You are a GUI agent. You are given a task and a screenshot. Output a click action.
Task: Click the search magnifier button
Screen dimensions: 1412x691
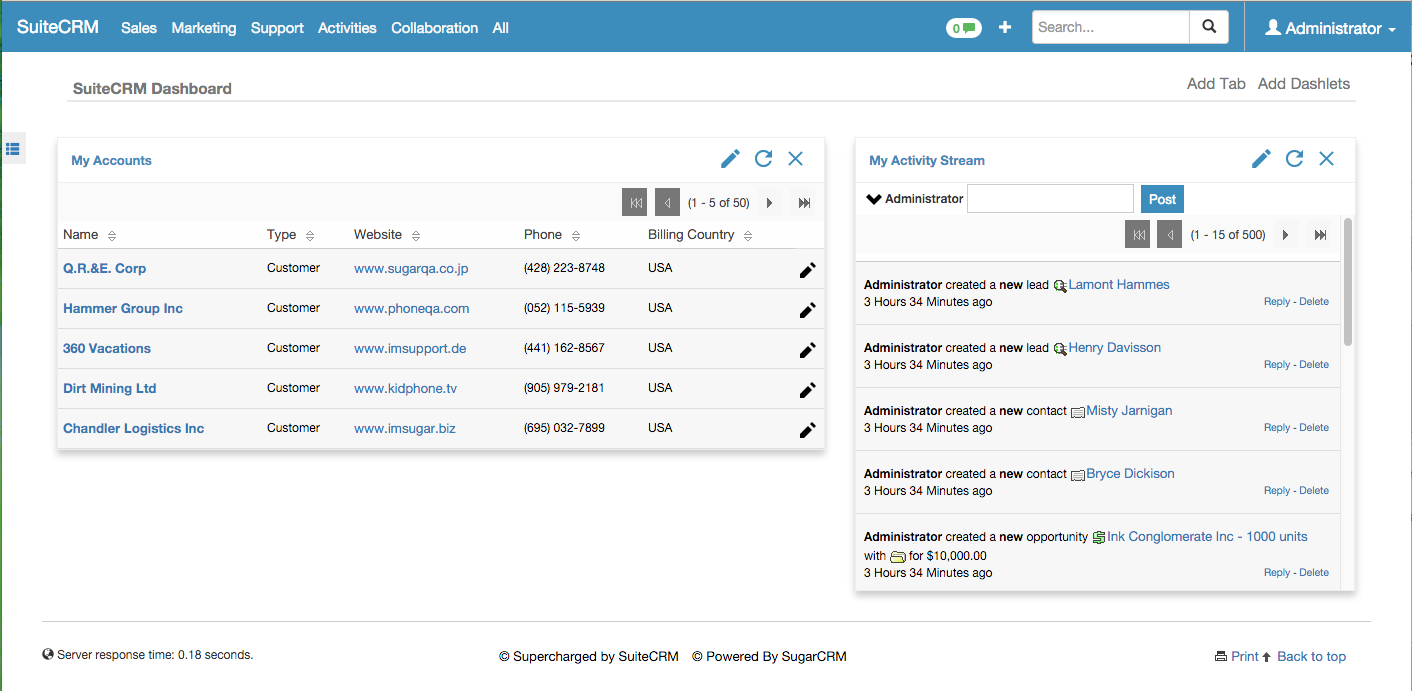coord(1209,27)
